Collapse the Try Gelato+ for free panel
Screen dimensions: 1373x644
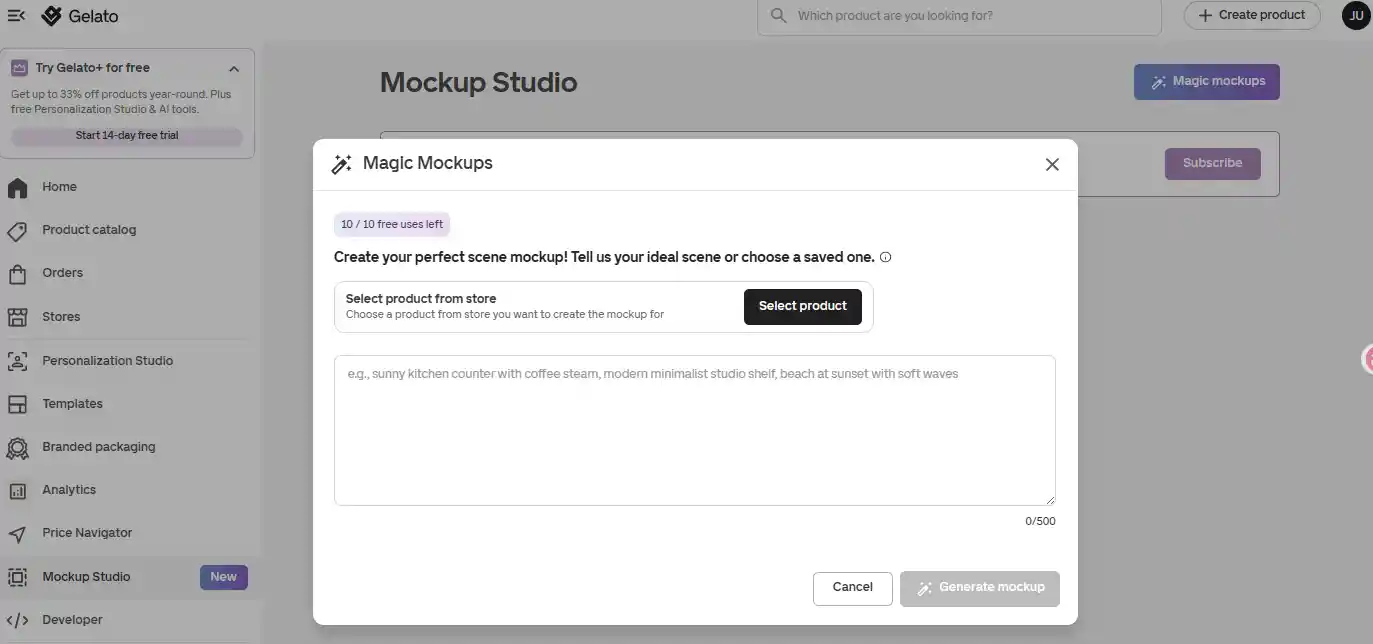click(x=234, y=69)
